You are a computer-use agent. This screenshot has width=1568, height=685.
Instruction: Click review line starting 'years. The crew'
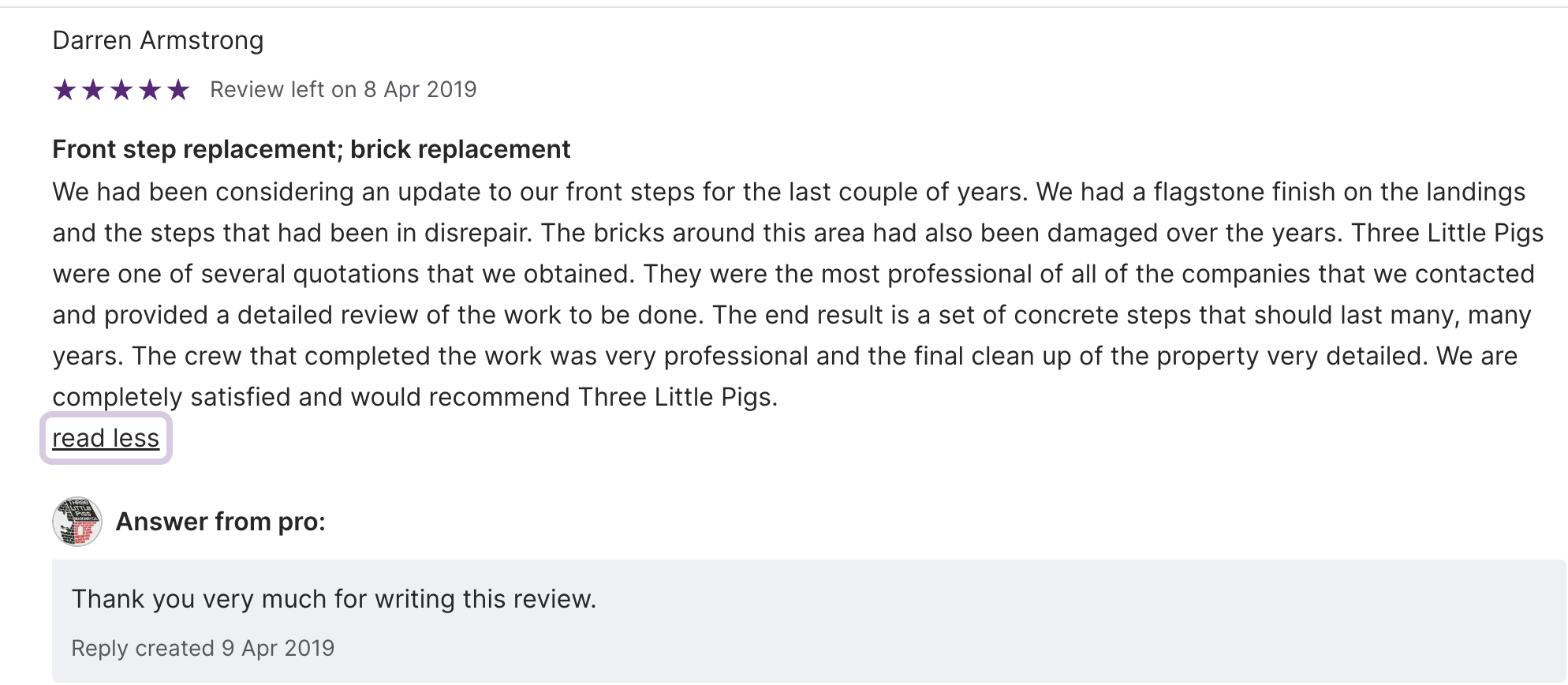pos(785,356)
